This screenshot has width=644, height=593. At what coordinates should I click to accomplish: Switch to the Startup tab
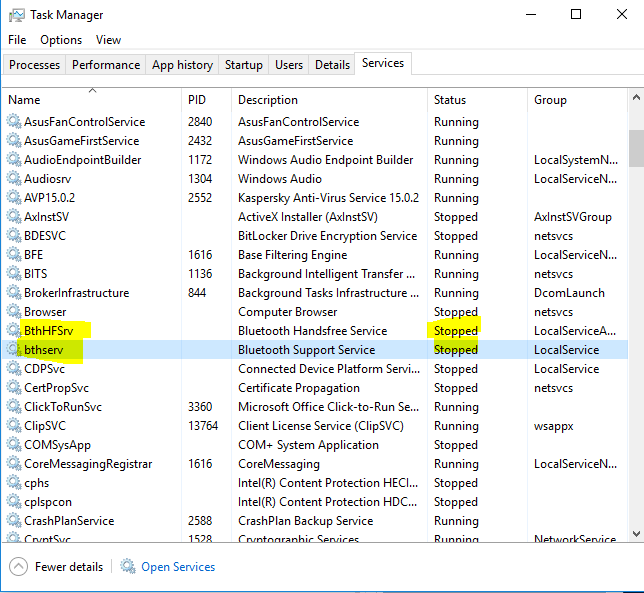[x=244, y=64]
